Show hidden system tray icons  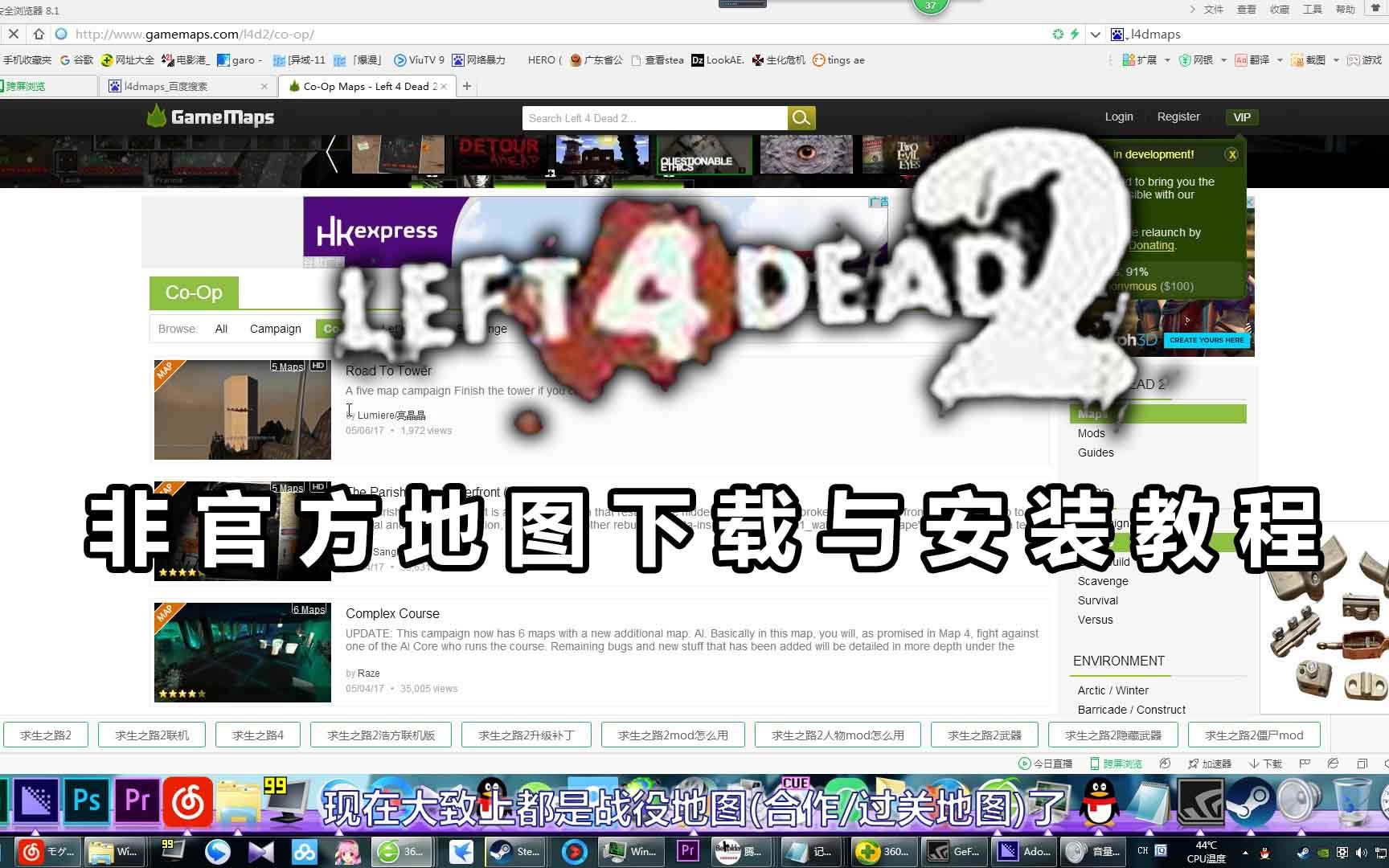[x=1245, y=852]
